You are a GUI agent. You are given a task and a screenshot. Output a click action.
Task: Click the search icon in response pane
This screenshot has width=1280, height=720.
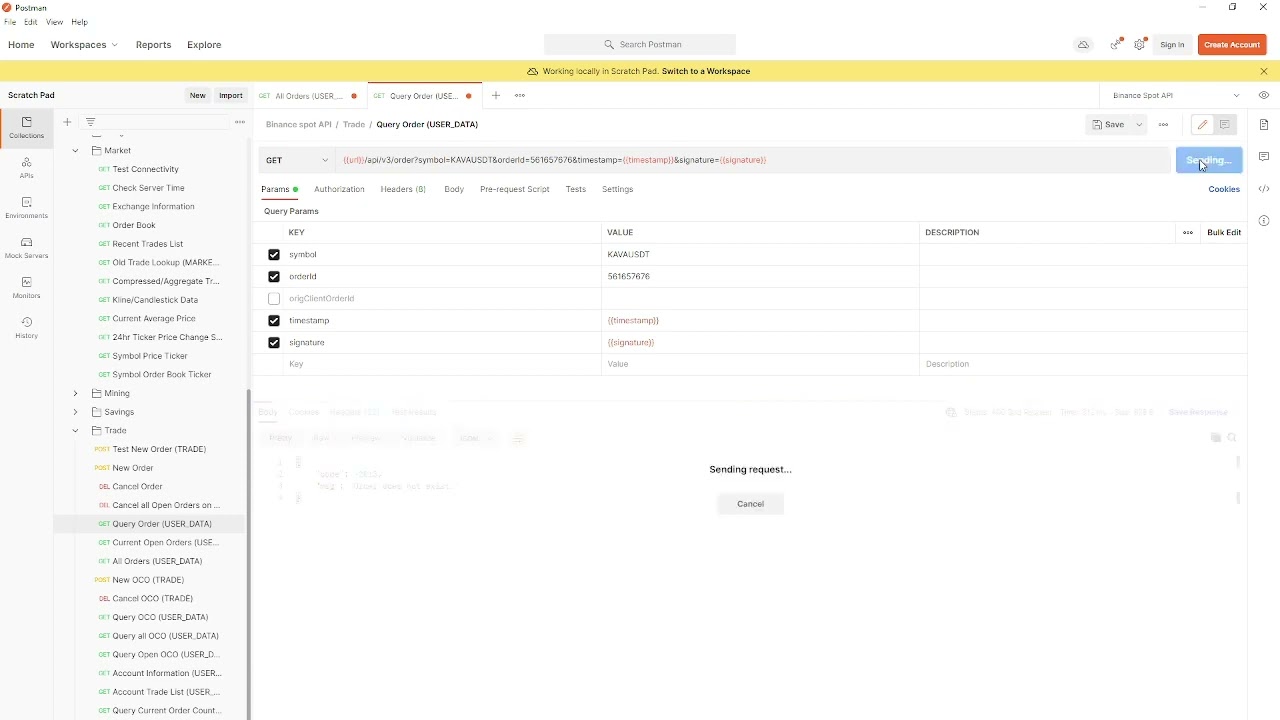click(x=1233, y=438)
